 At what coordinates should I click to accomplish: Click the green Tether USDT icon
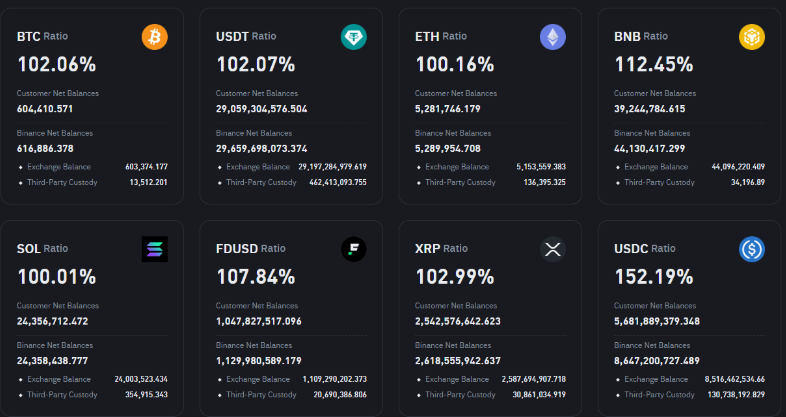(x=354, y=37)
